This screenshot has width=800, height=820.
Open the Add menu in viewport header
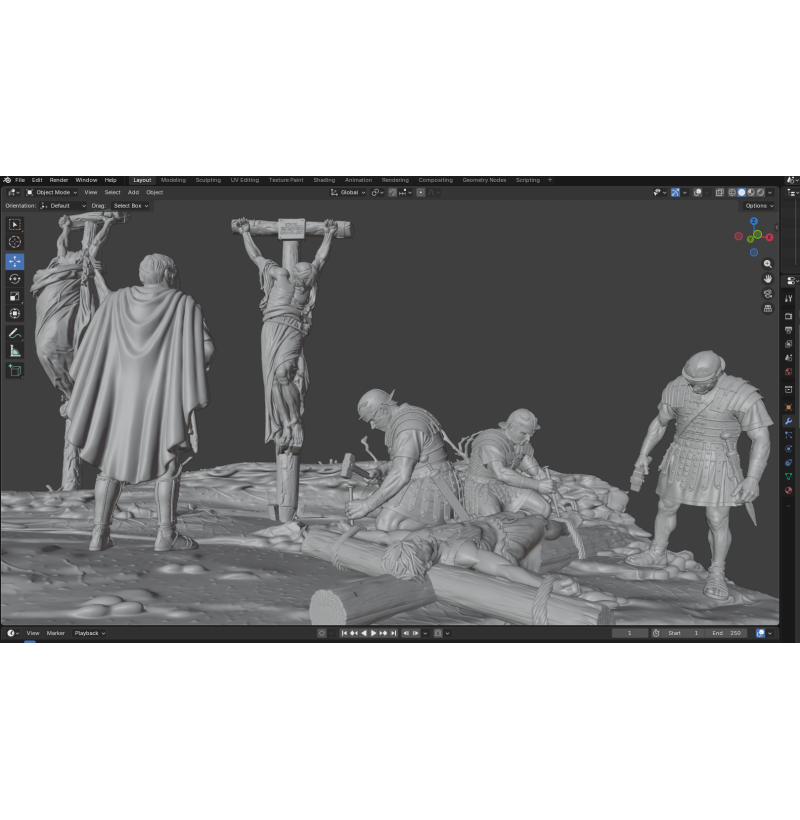click(133, 192)
